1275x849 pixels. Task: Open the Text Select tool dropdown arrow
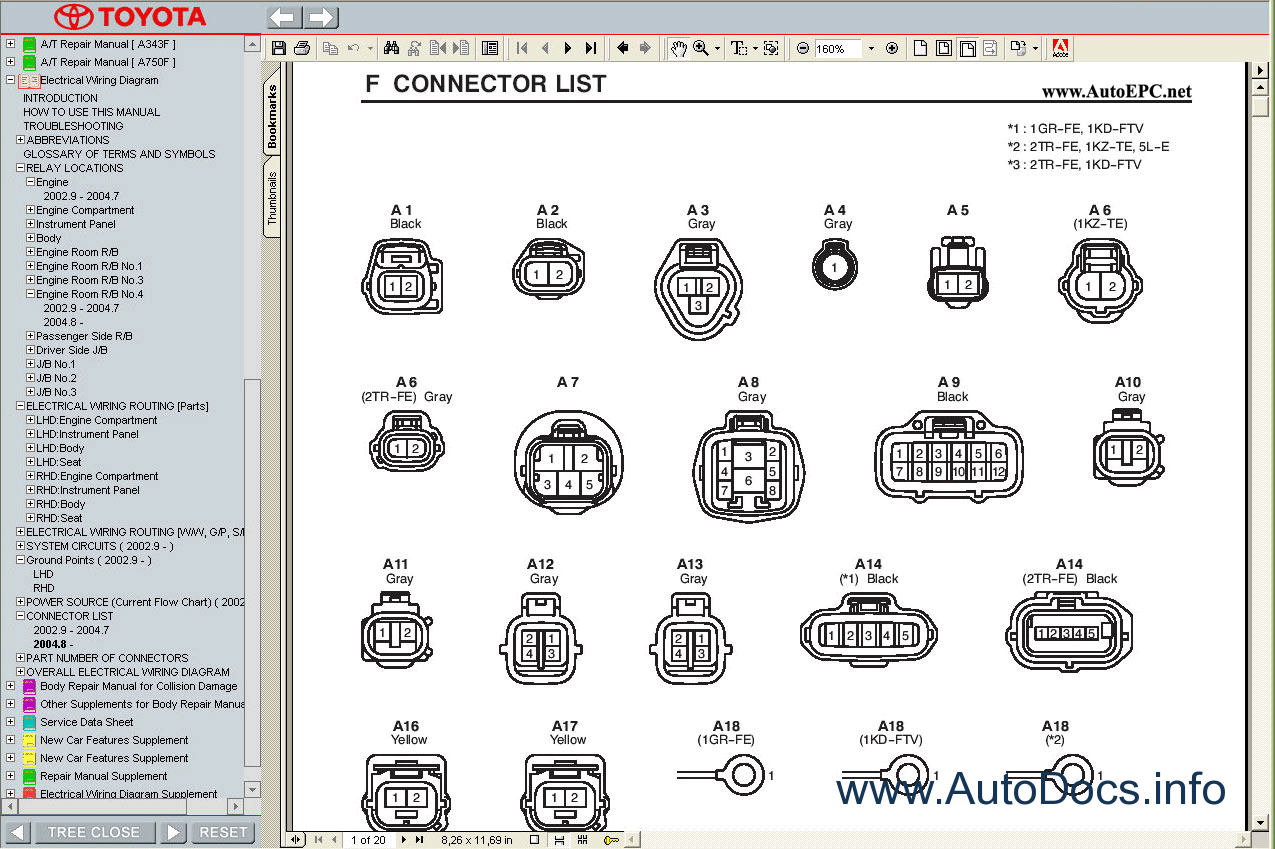pos(755,48)
